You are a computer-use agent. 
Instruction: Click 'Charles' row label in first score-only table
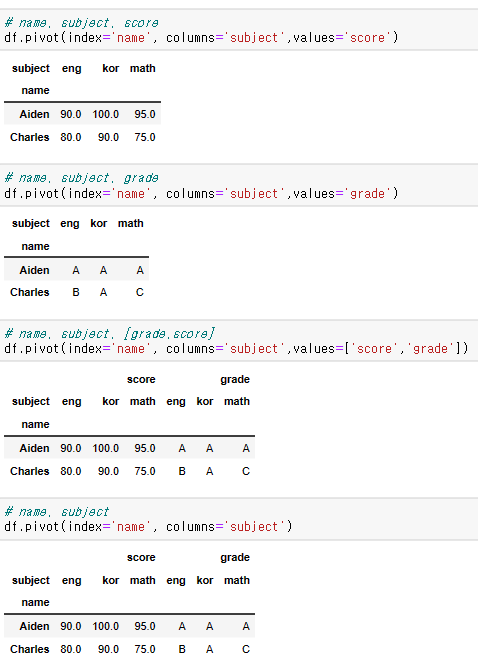pos(30,137)
